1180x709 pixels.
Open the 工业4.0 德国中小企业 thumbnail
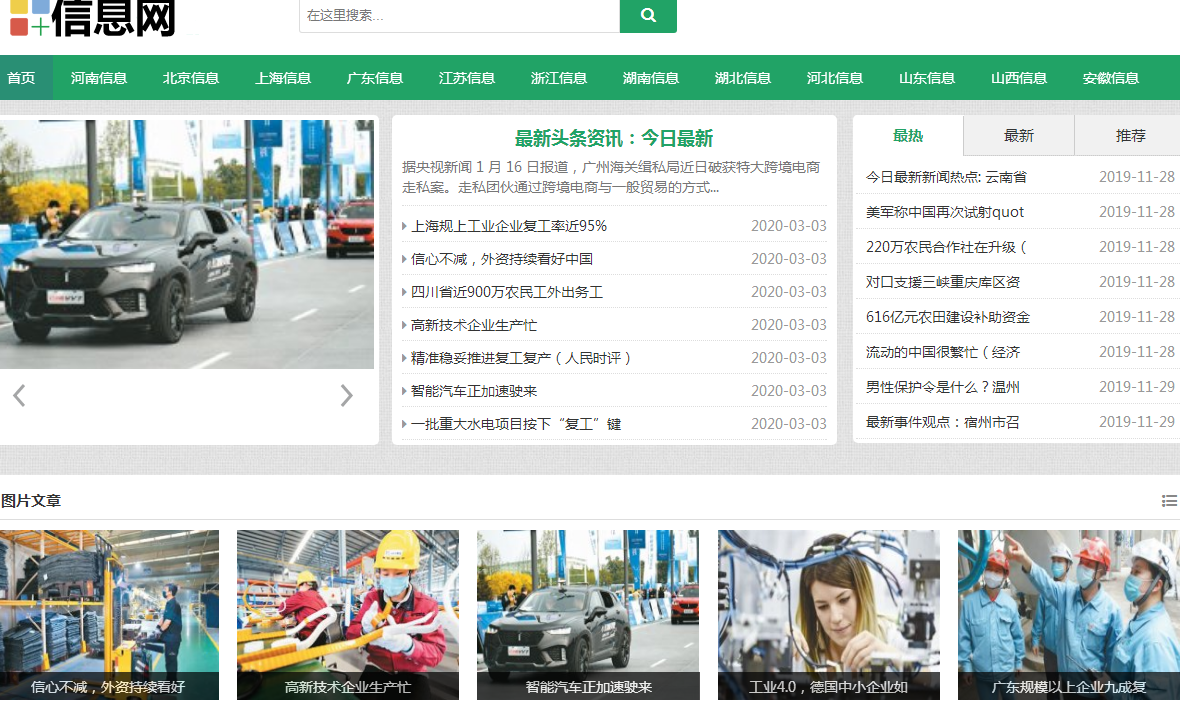828,614
